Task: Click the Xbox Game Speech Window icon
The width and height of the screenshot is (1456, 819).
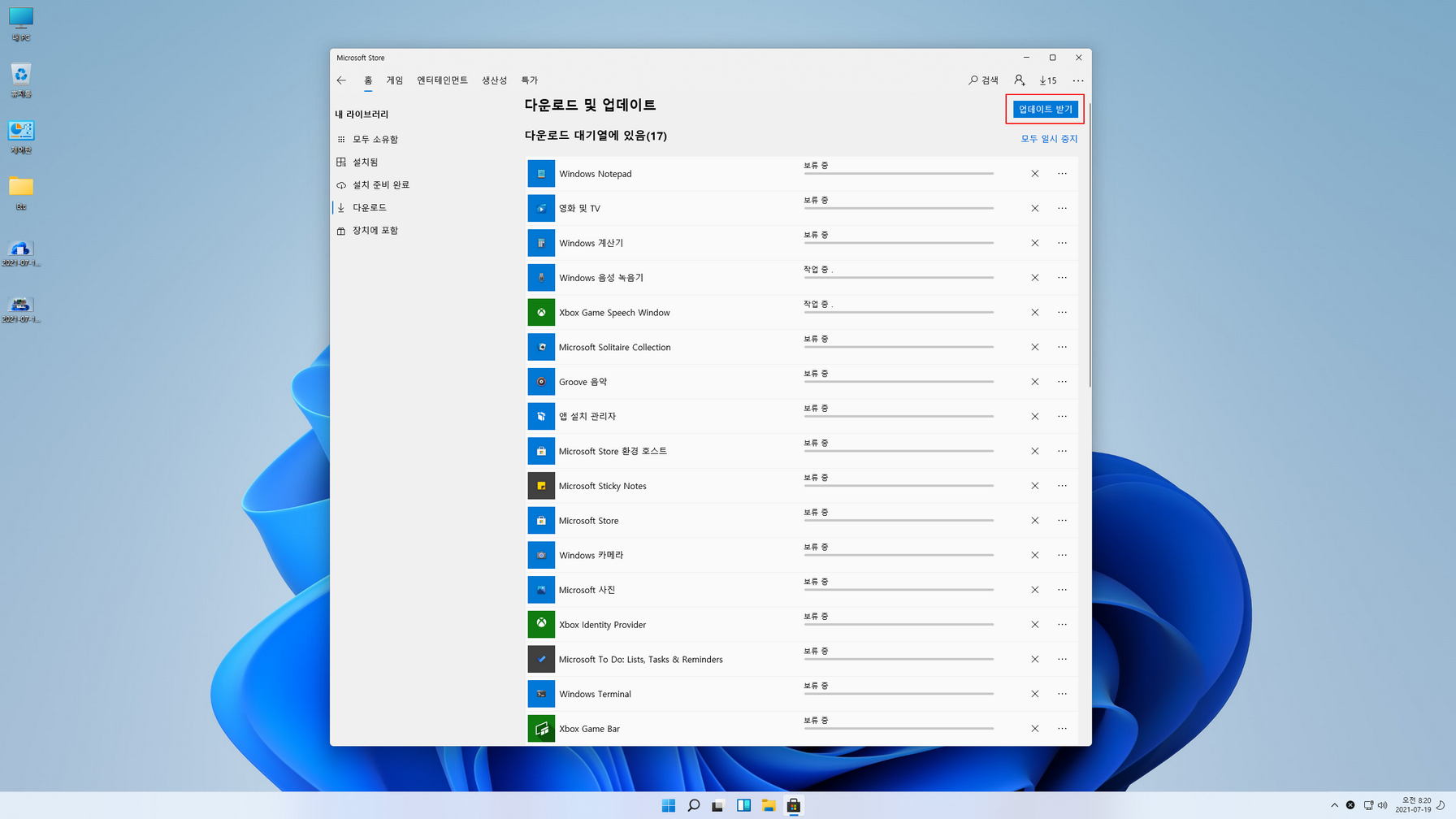Action: (541, 313)
